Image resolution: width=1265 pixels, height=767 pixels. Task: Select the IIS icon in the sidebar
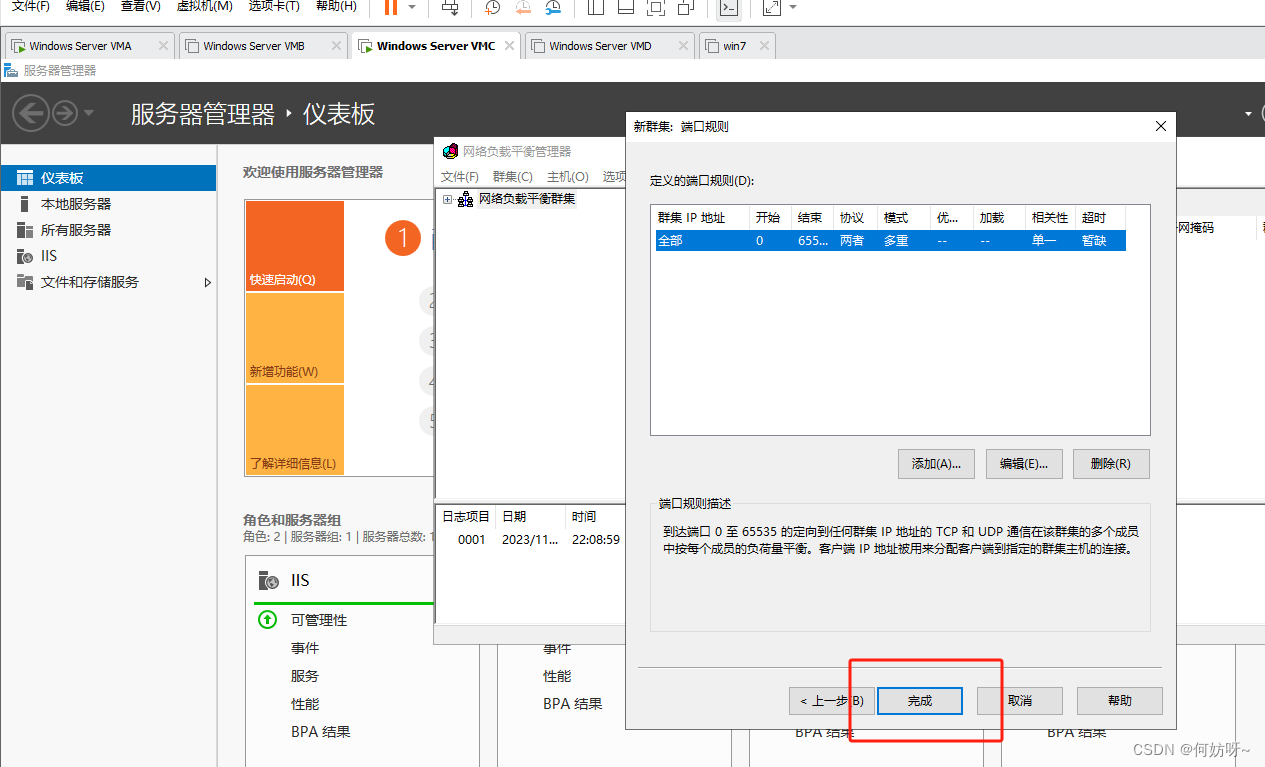click(x=25, y=256)
